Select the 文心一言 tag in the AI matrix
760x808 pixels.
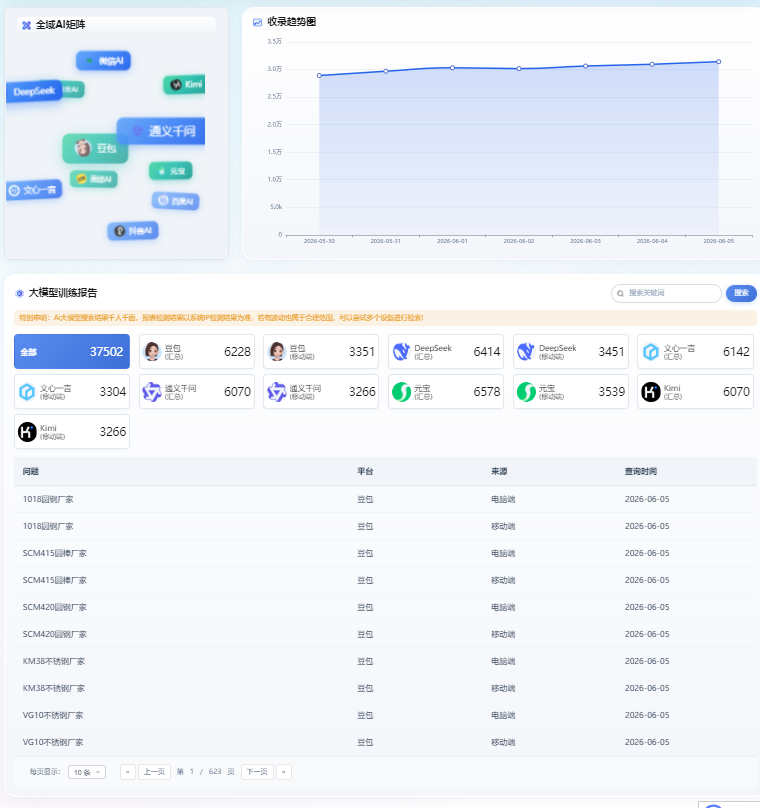pyautogui.click(x=34, y=190)
